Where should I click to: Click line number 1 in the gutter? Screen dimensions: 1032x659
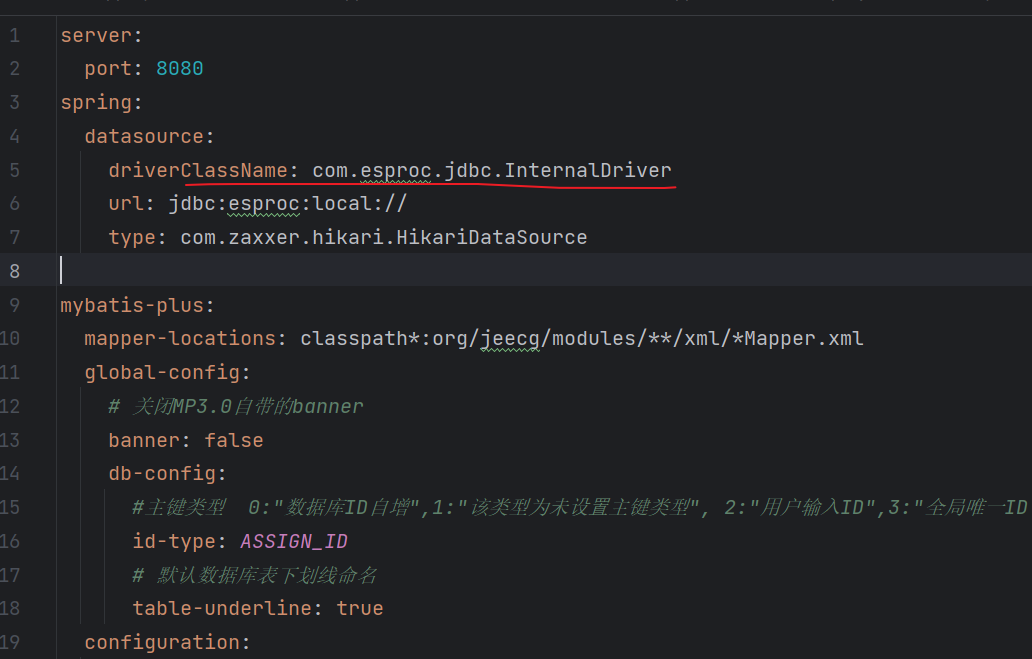(14, 35)
